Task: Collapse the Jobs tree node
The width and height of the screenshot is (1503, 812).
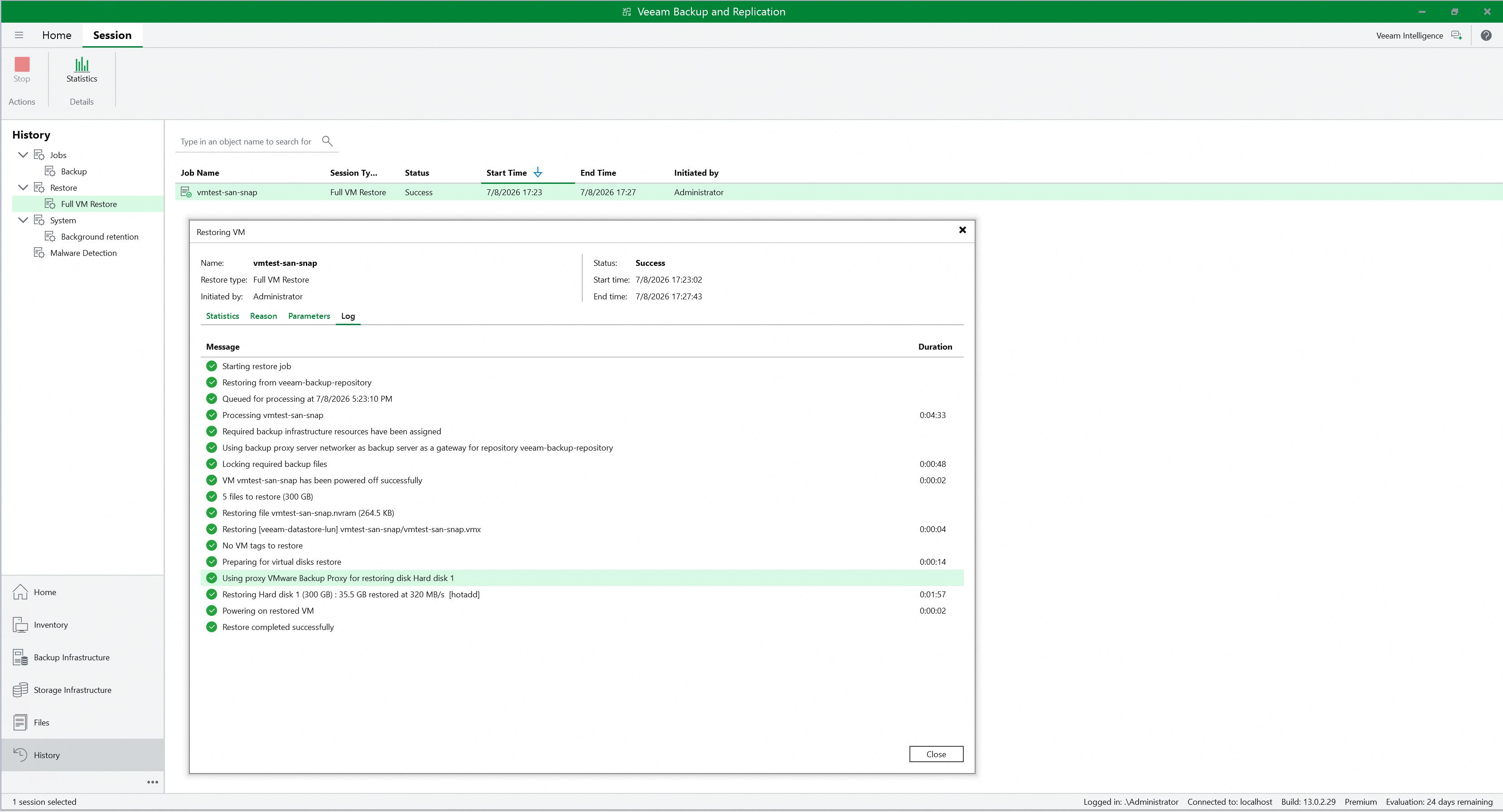Action: [24, 154]
